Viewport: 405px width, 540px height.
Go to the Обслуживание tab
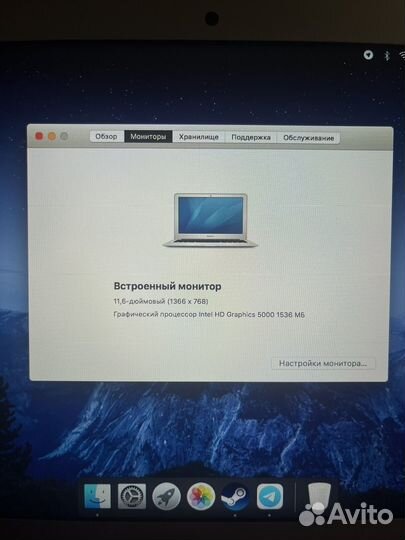308,138
